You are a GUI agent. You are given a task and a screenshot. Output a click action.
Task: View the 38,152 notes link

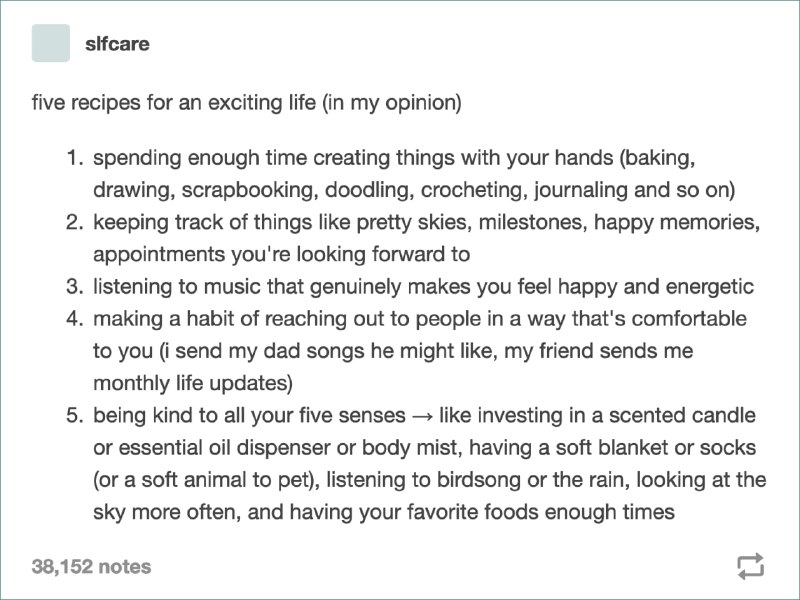(91, 566)
